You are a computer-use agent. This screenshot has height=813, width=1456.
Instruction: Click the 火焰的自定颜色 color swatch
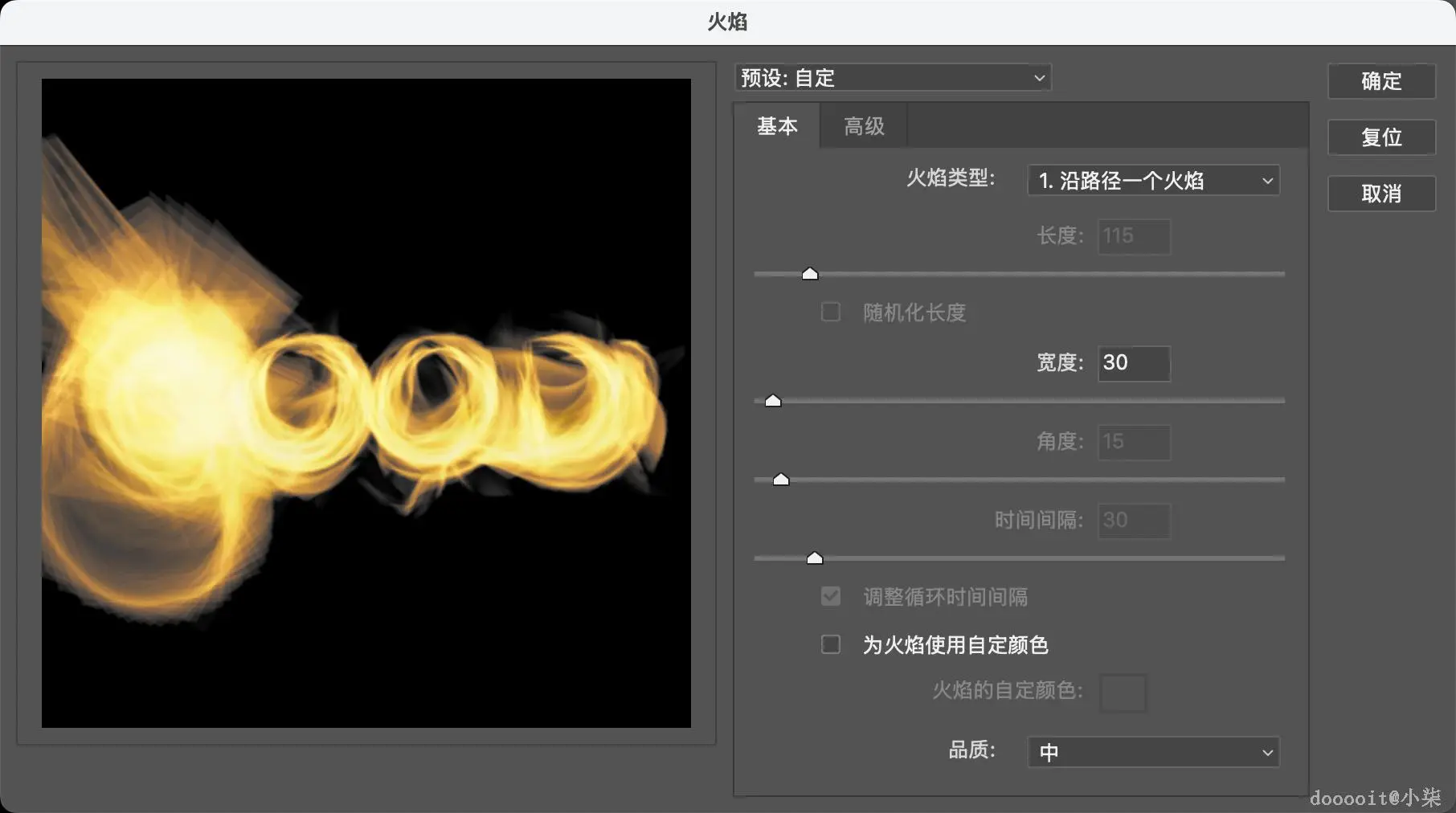(x=1123, y=693)
